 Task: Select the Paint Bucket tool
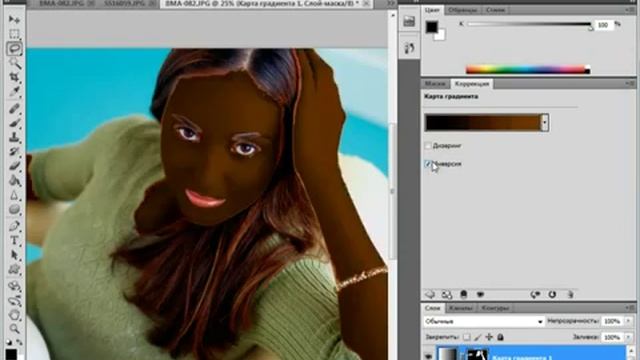click(14, 180)
